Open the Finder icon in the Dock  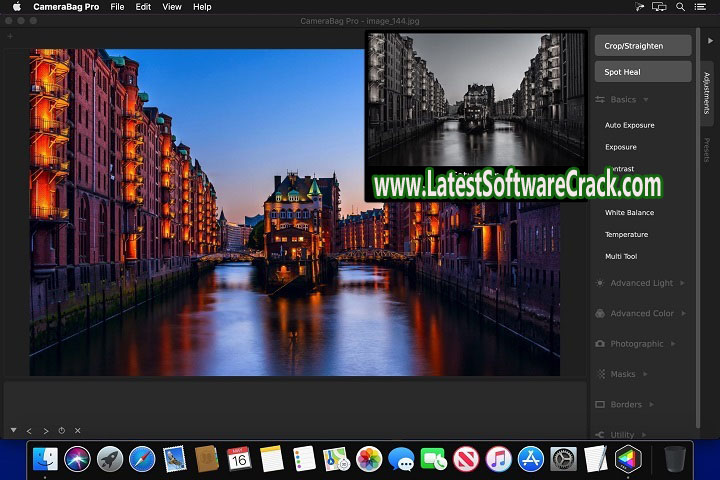pyautogui.click(x=45, y=458)
